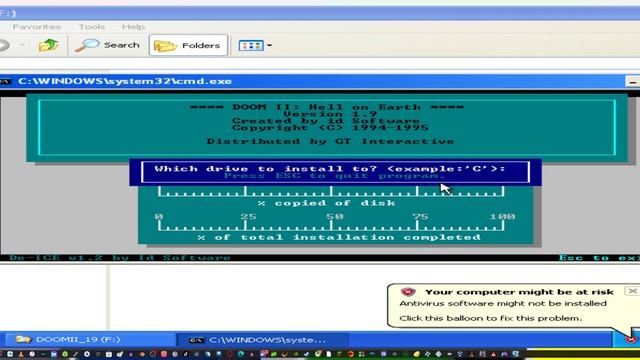Switch to the C:\WINDOWS\syste... taskbar button

click(262, 340)
